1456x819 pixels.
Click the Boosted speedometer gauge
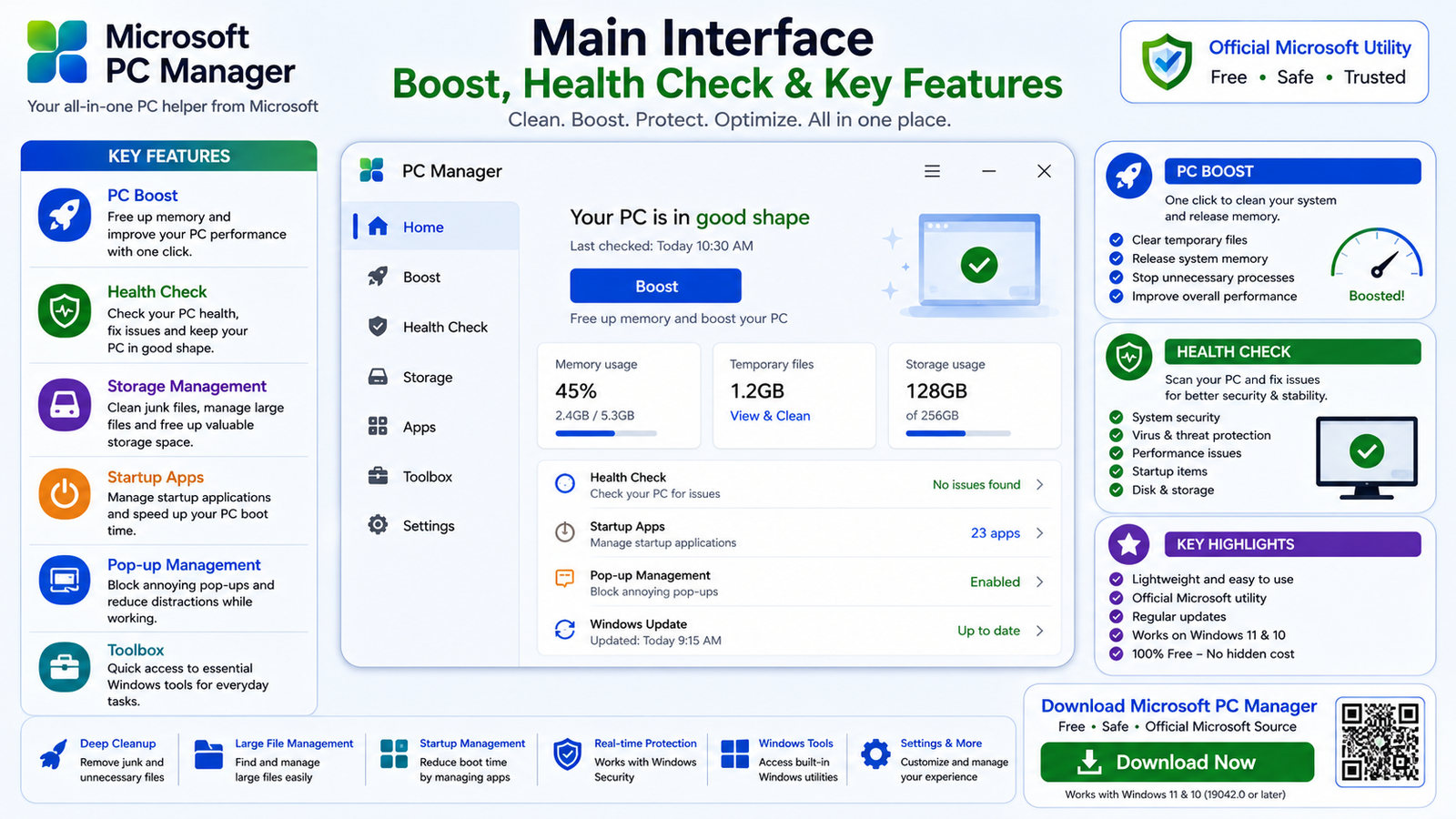1377,254
